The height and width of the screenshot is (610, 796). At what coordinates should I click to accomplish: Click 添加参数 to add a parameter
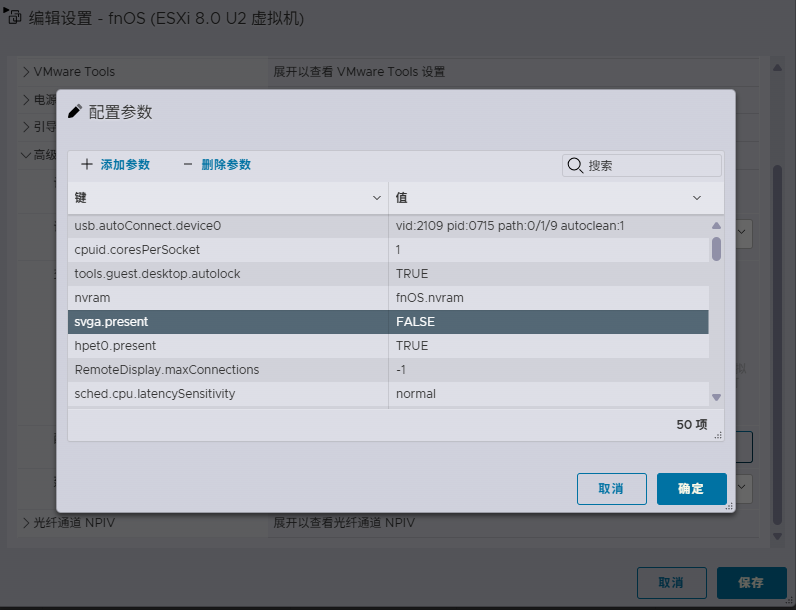(x=125, y=164)
